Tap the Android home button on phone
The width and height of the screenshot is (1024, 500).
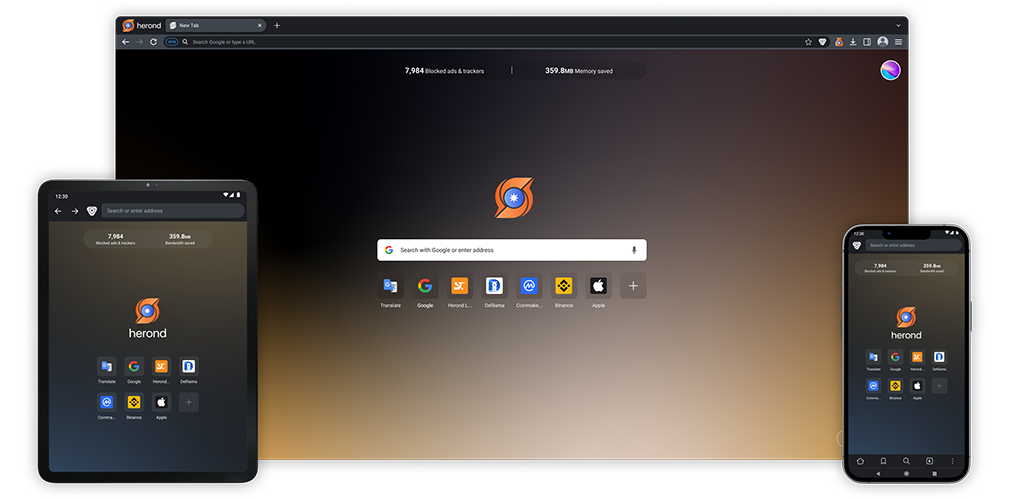point(906,473)
